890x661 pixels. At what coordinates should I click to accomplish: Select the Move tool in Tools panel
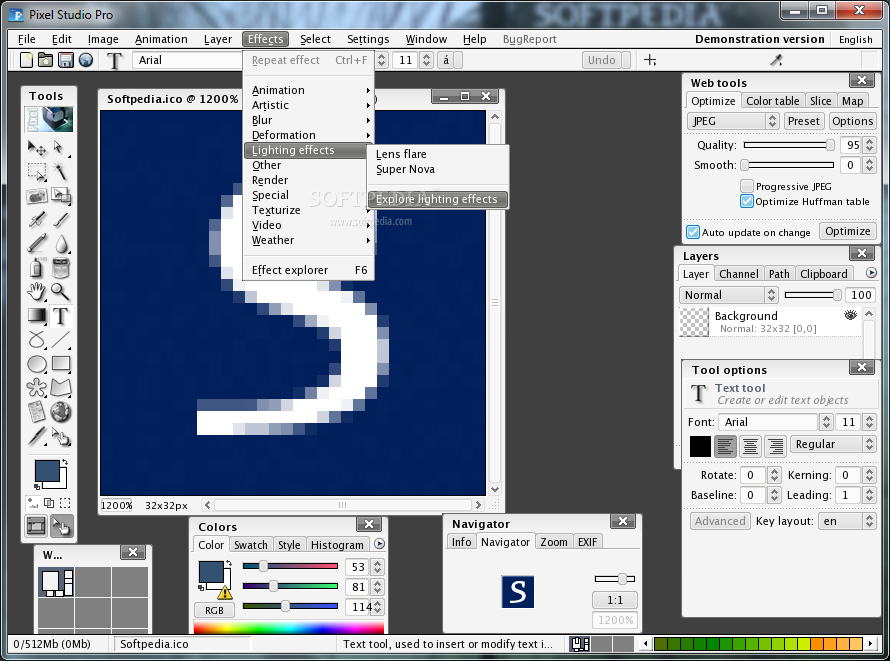(37, 148)
